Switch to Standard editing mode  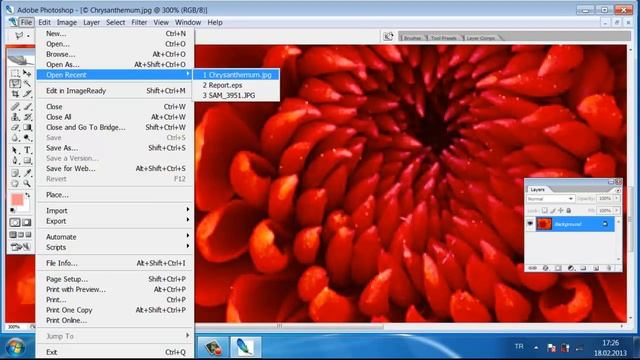click(x=15, y=222)
